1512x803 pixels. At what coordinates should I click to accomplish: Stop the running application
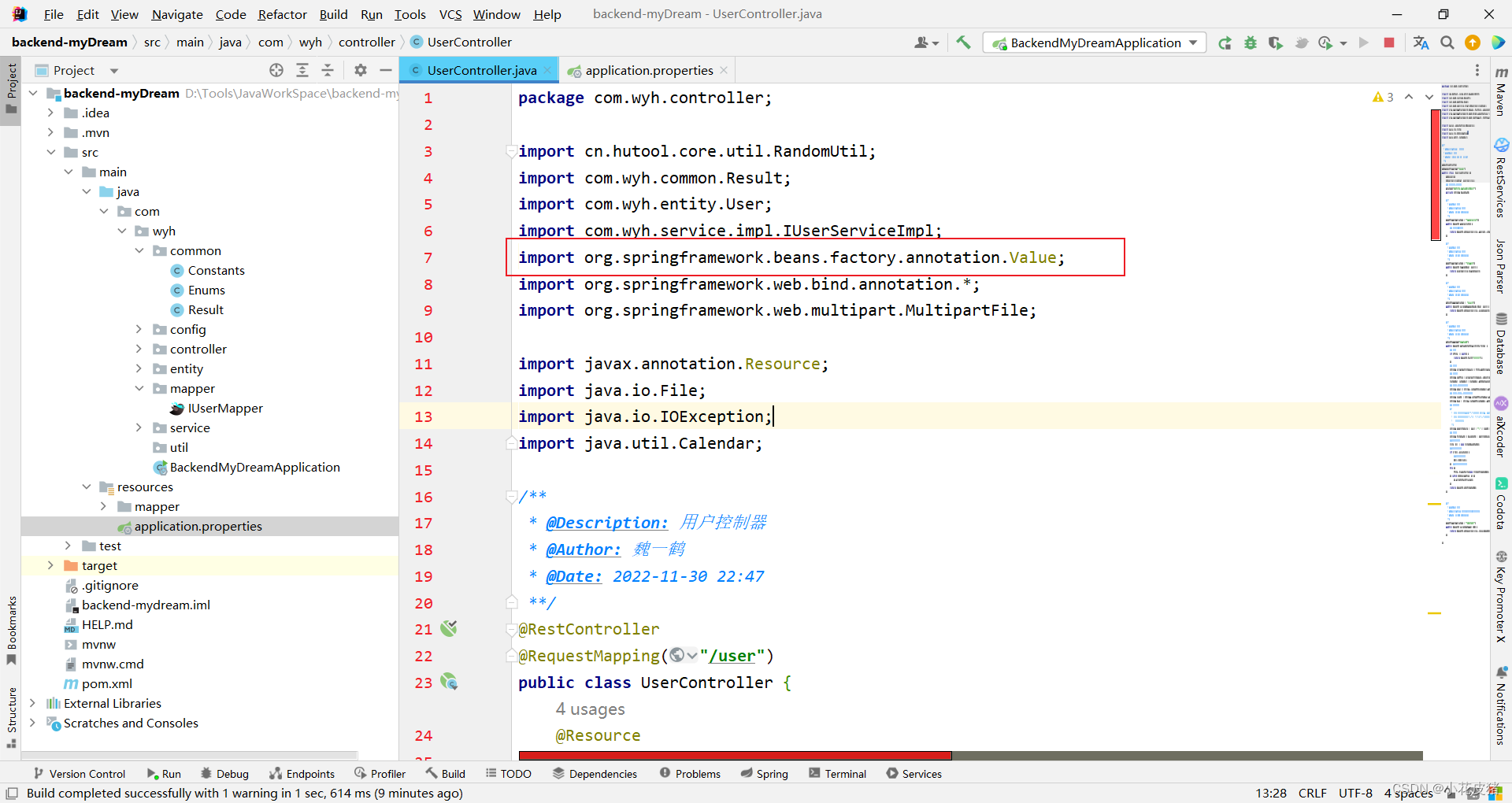pos(1389,43)
